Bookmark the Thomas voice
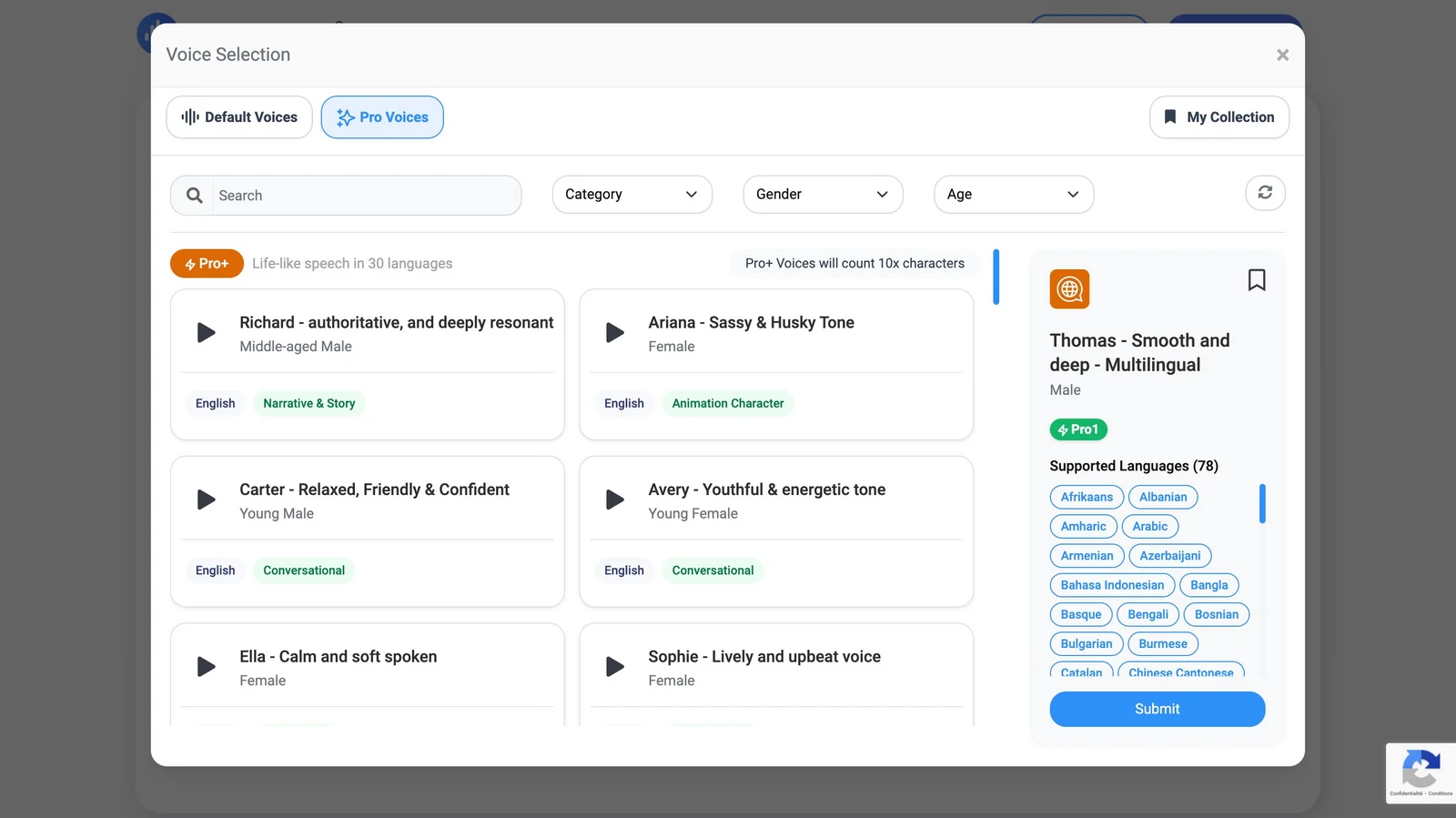The width and height of the screenshot is (1456, 818). coord(1257,280)
